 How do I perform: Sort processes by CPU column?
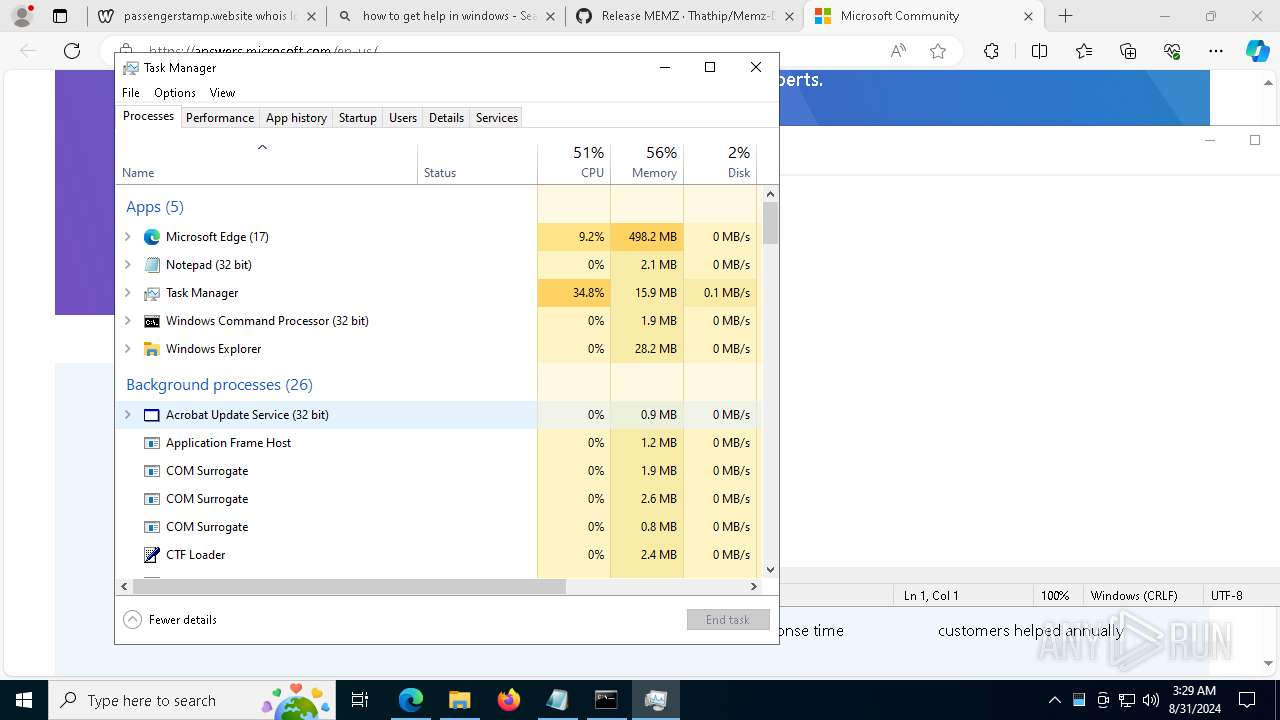point(574,163)
